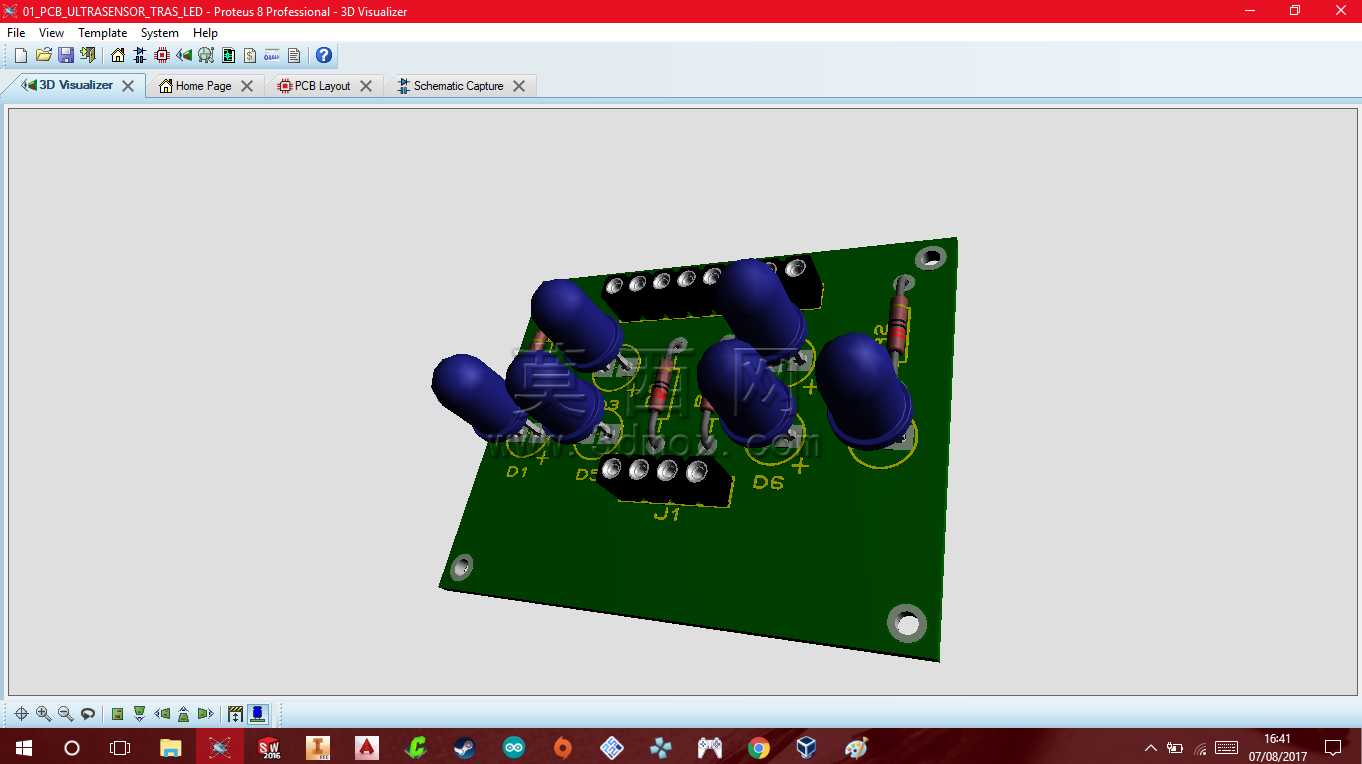This screenshot has height=764, width=1362.
Task: Open the Project Notes document icon
Action: click(294, 55)
